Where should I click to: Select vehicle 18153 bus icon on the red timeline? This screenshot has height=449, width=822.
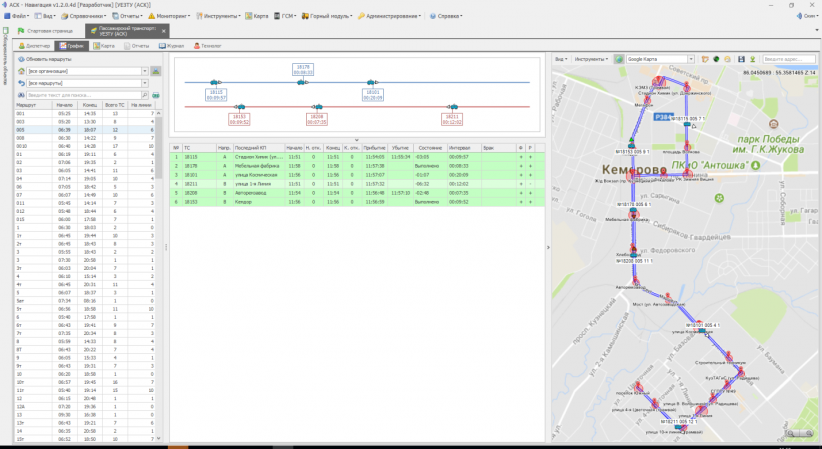[x=241, y=106]
